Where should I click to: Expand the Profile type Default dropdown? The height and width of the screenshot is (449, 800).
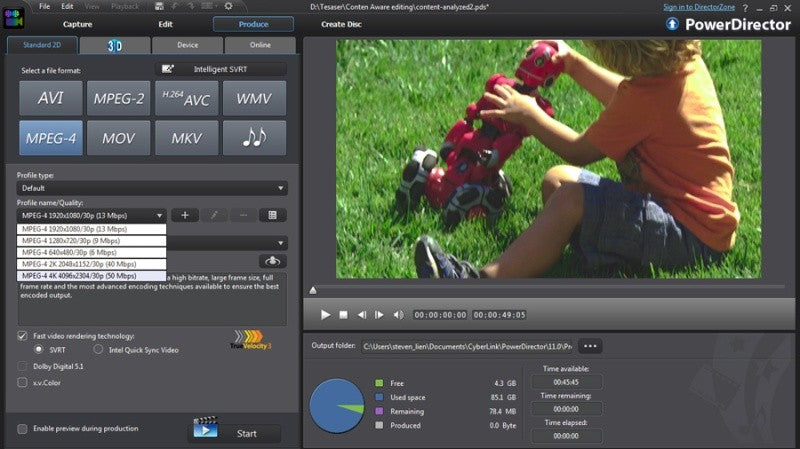[152, 188]
